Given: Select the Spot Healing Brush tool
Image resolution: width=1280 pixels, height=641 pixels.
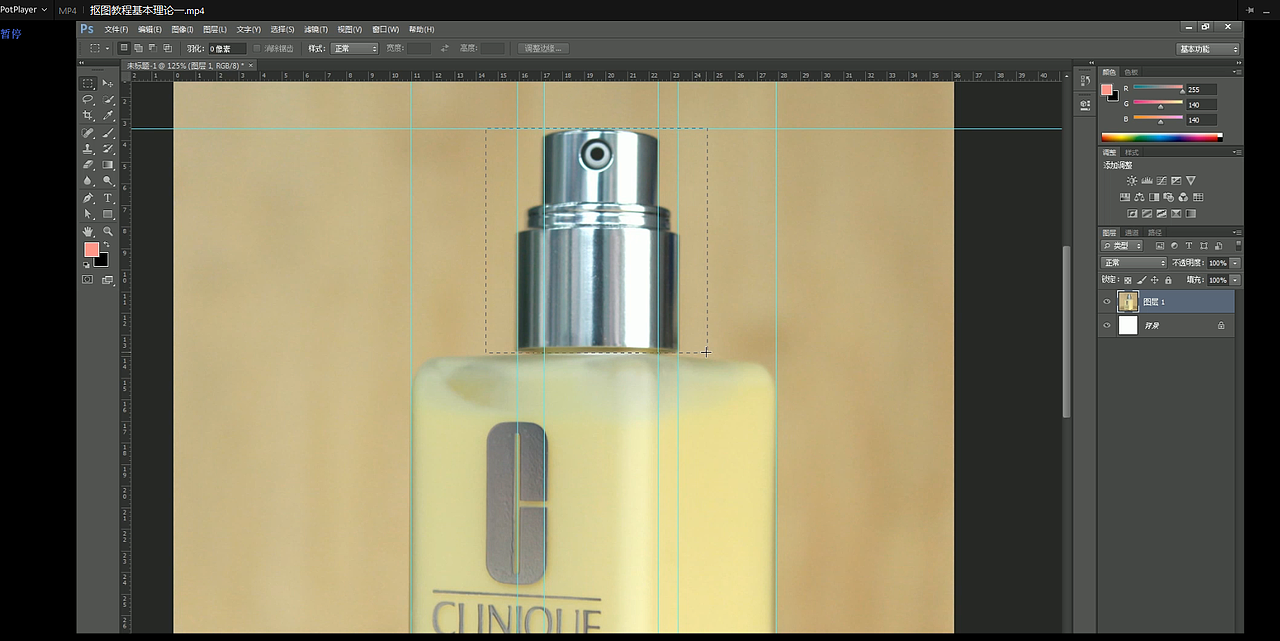Looking at the screenshot, I should pos(88,133).
